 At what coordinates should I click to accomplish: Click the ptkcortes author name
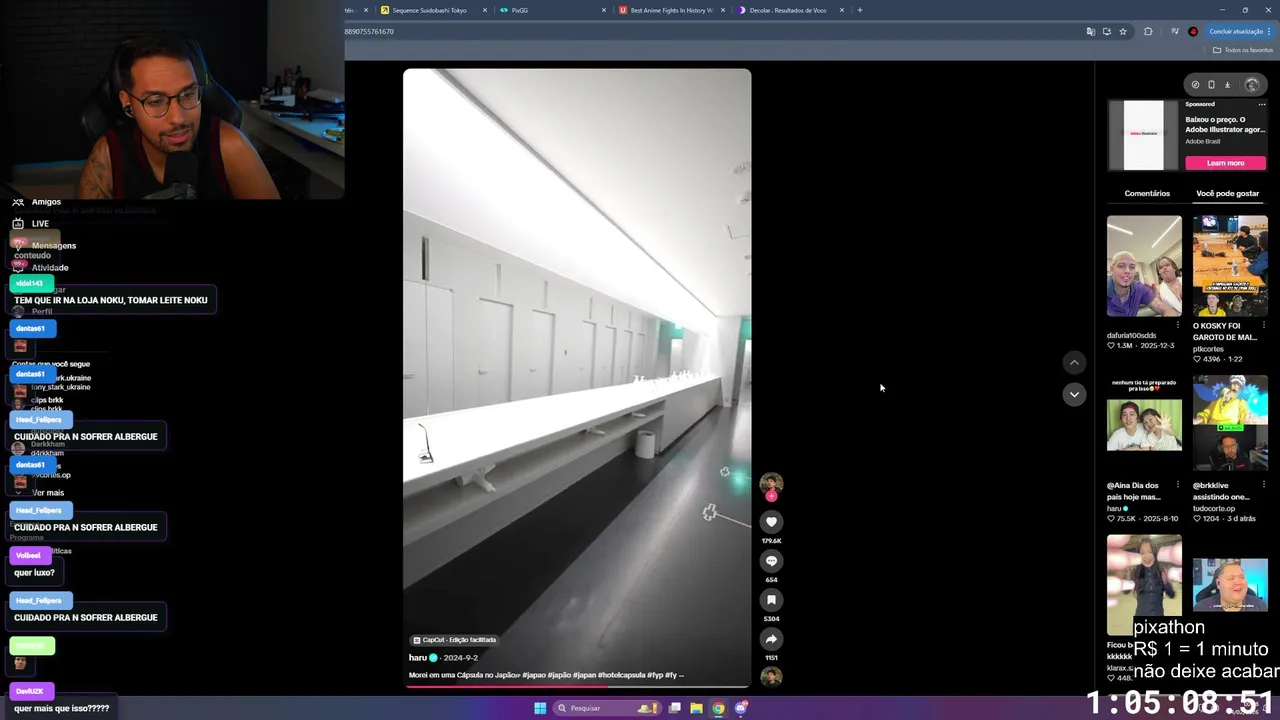point(1208,349)
